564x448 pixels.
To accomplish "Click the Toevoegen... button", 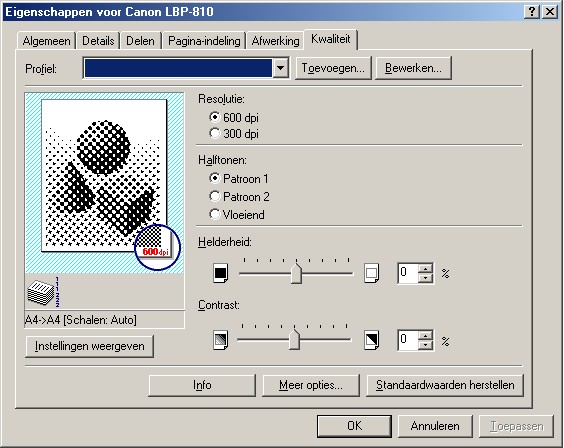I will [333, 68].
